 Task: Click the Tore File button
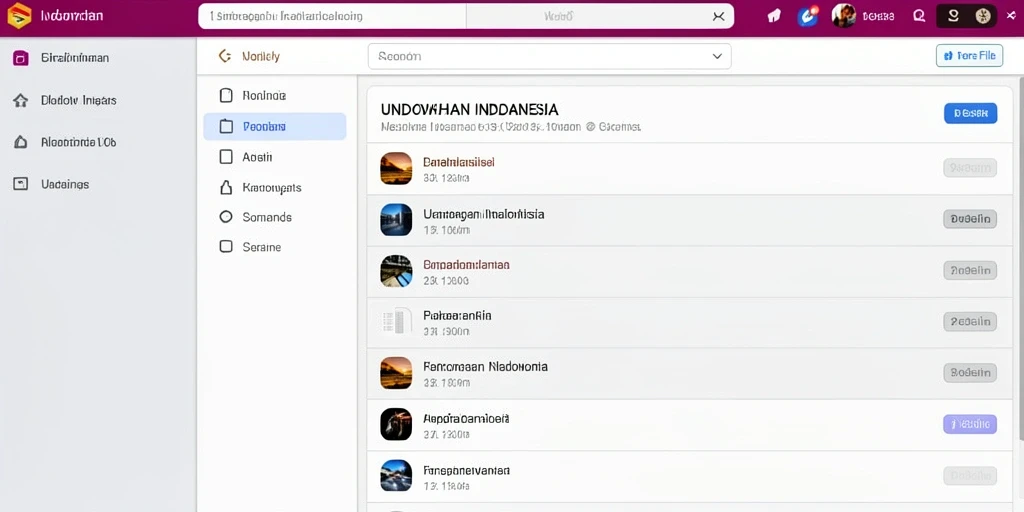point(969,56)
